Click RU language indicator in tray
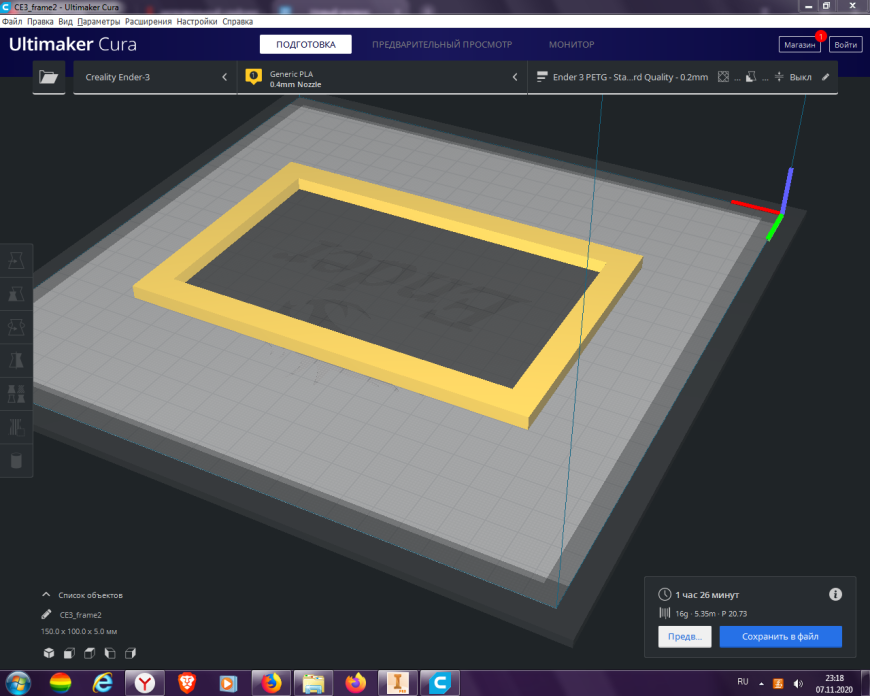Screen dimensions: 870x696 (x=743, y=682)
